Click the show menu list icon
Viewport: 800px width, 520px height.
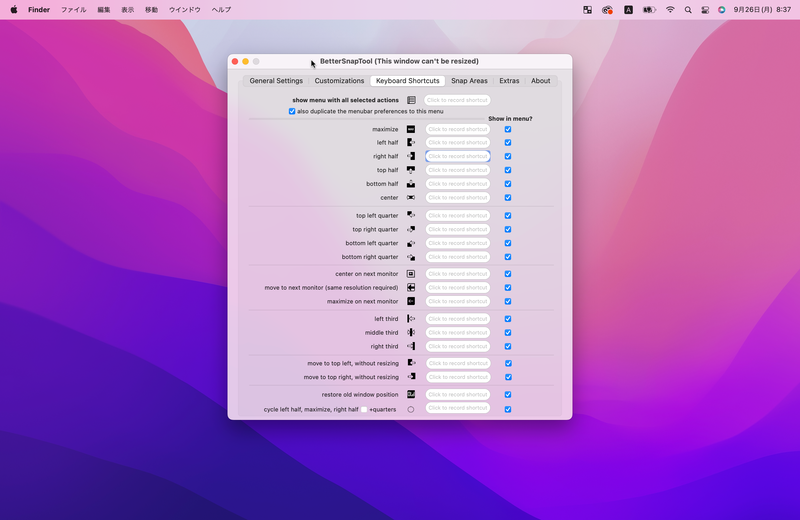[x=411, y=100]
